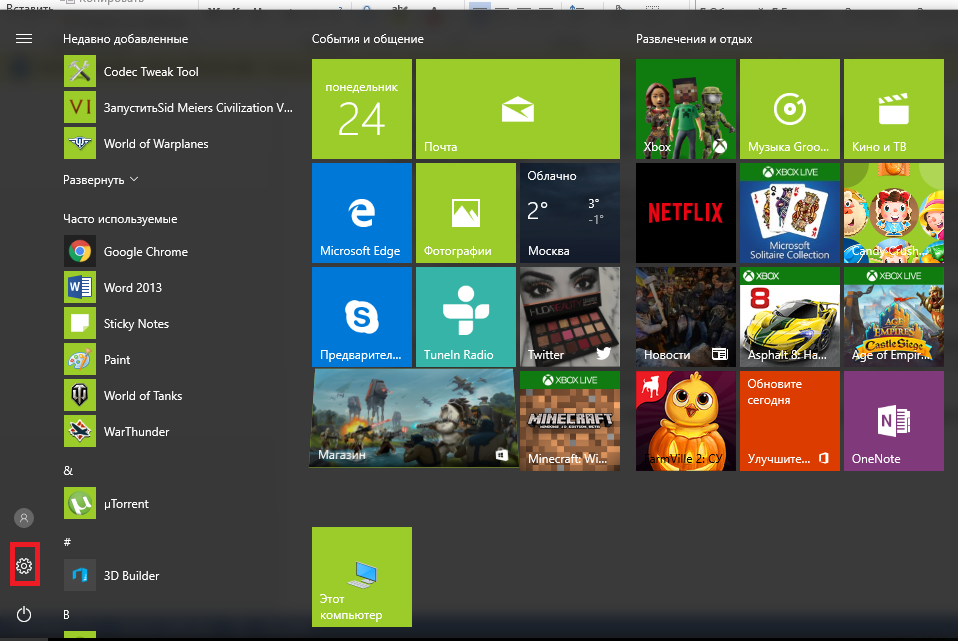Open Age of Empires Castle Siege tile
The width and height of the screenshot is (958, 641).
click(x=893, y=317)
